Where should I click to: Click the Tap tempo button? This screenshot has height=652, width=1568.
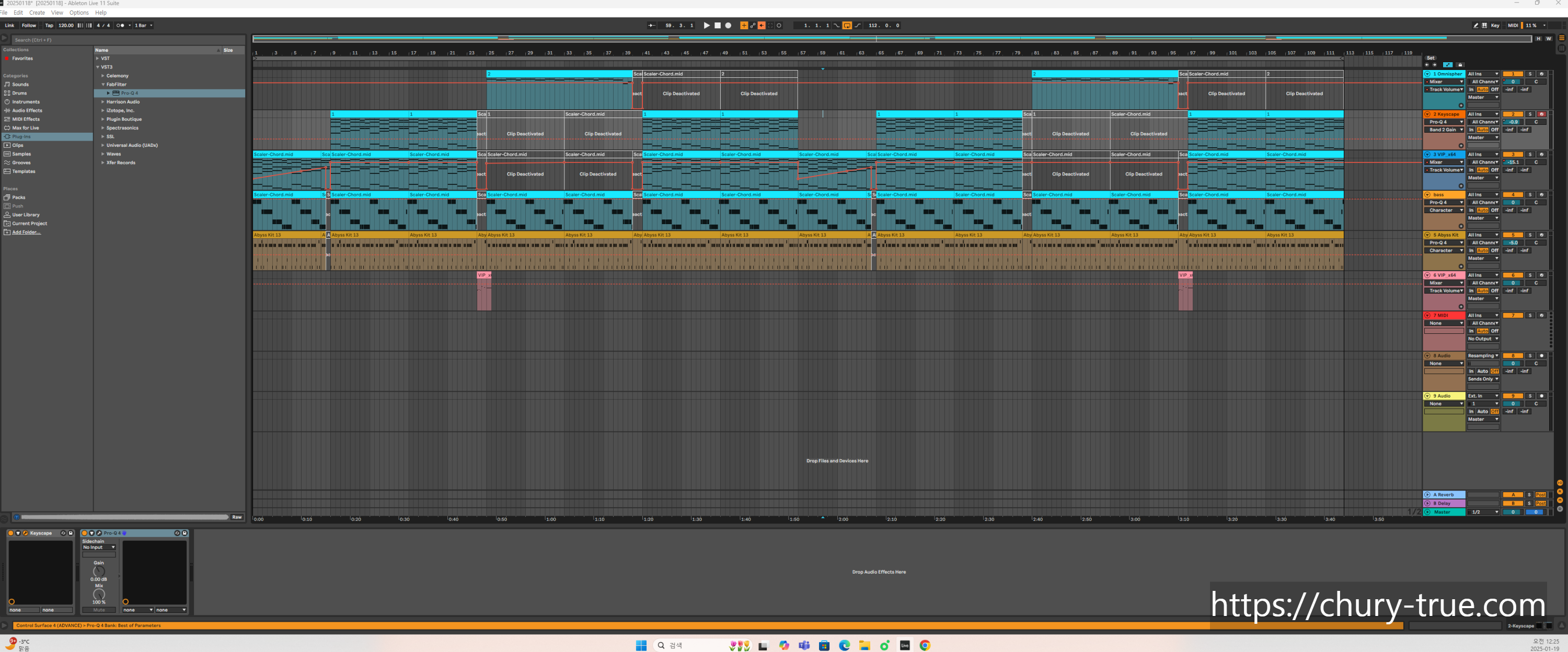click(x=49, y=26)
